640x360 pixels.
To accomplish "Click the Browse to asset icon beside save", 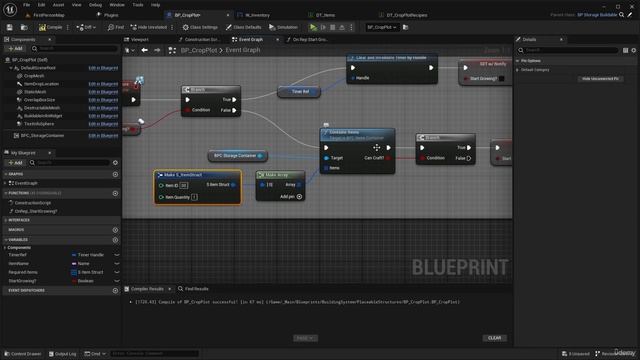I will click(24, 27).
